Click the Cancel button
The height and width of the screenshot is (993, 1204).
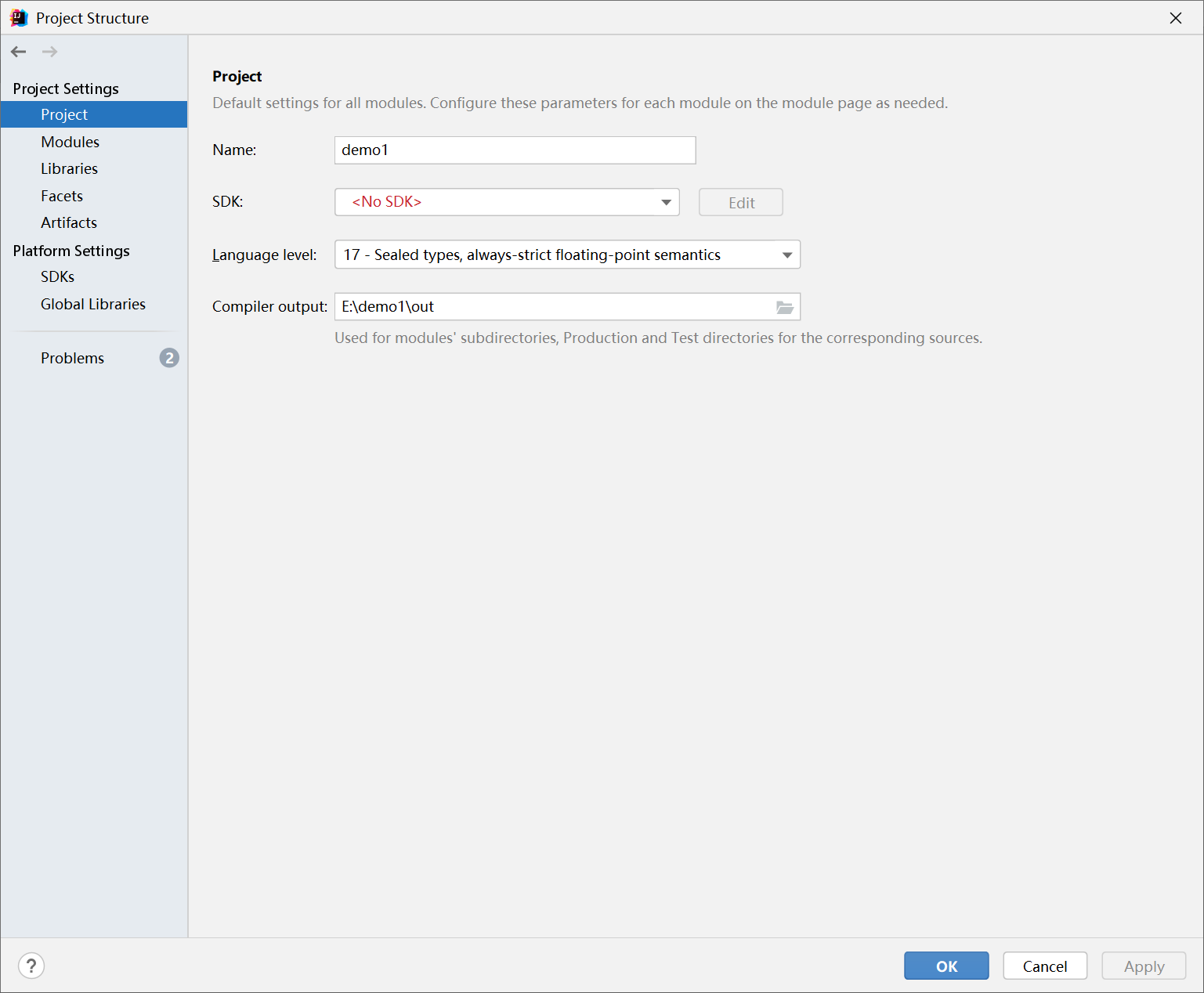tap(1045, 966)
